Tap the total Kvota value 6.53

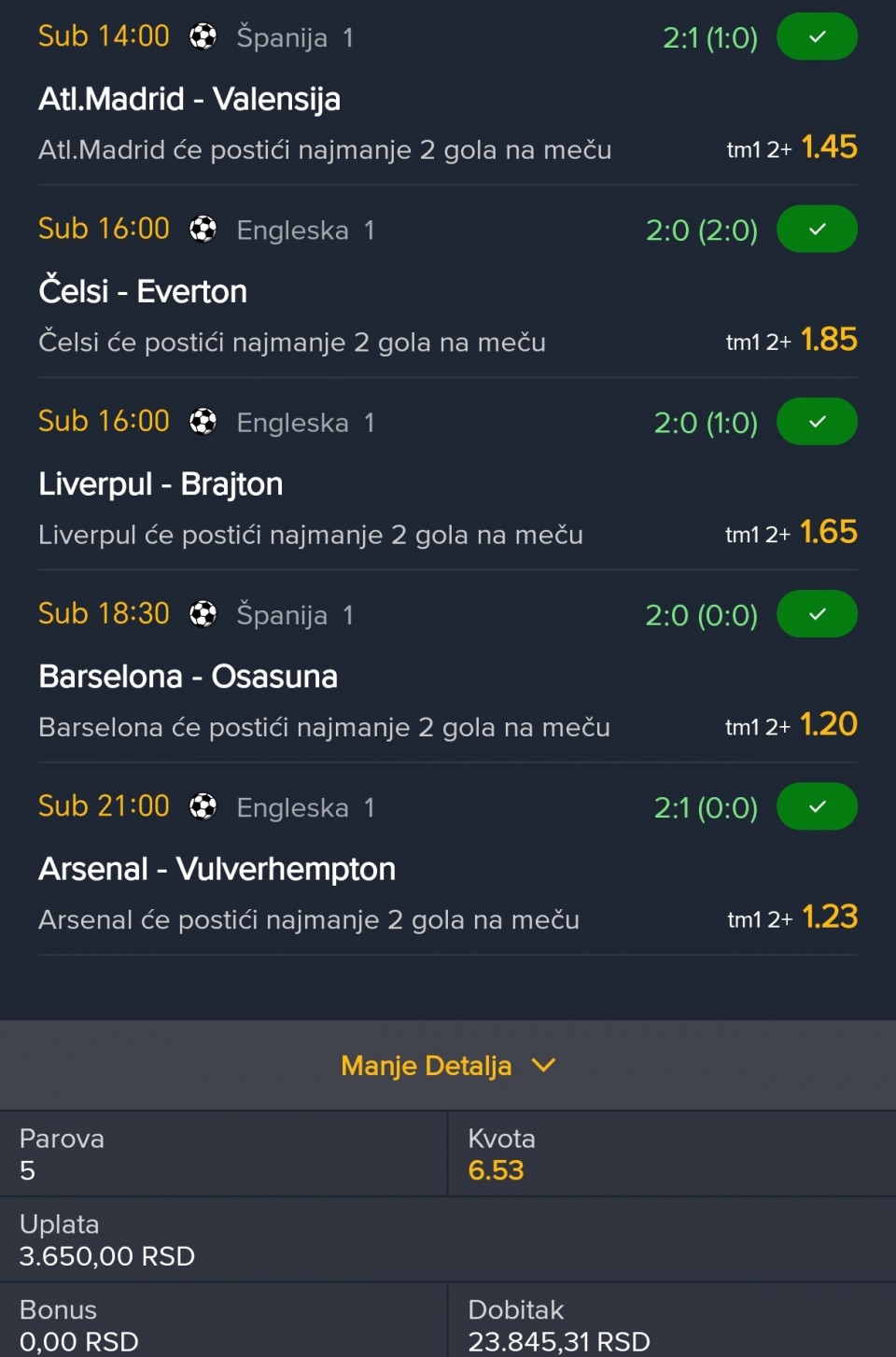click(496, 1170)
